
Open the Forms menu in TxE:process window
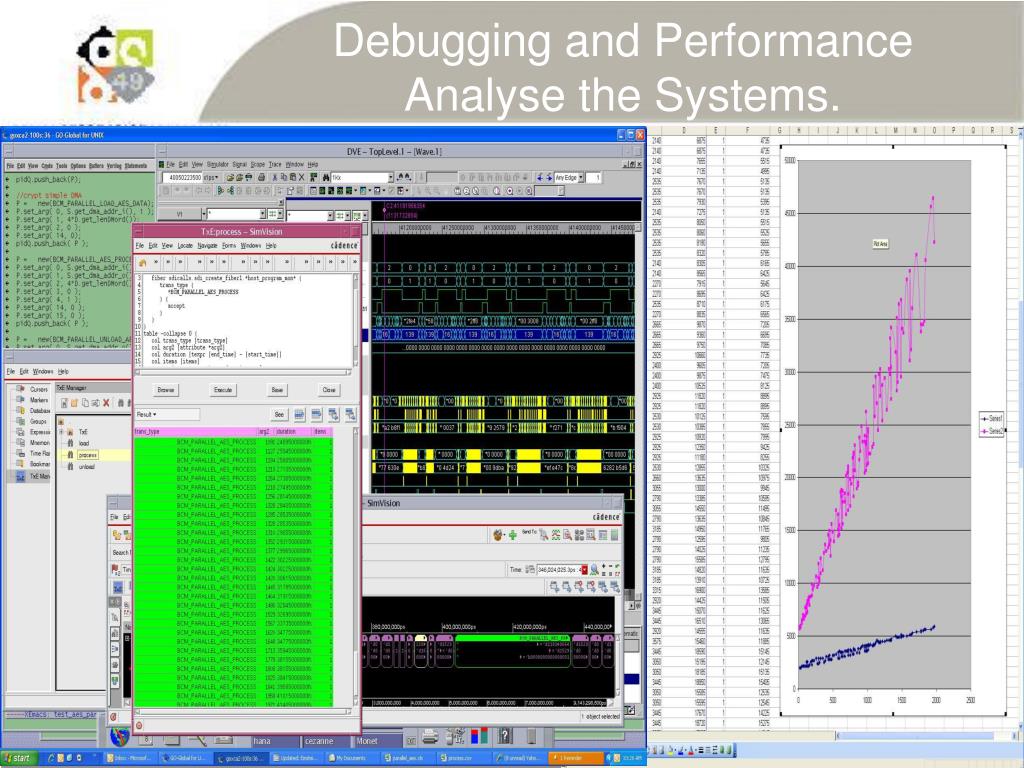pyautogui.click(x=229, y=246)
